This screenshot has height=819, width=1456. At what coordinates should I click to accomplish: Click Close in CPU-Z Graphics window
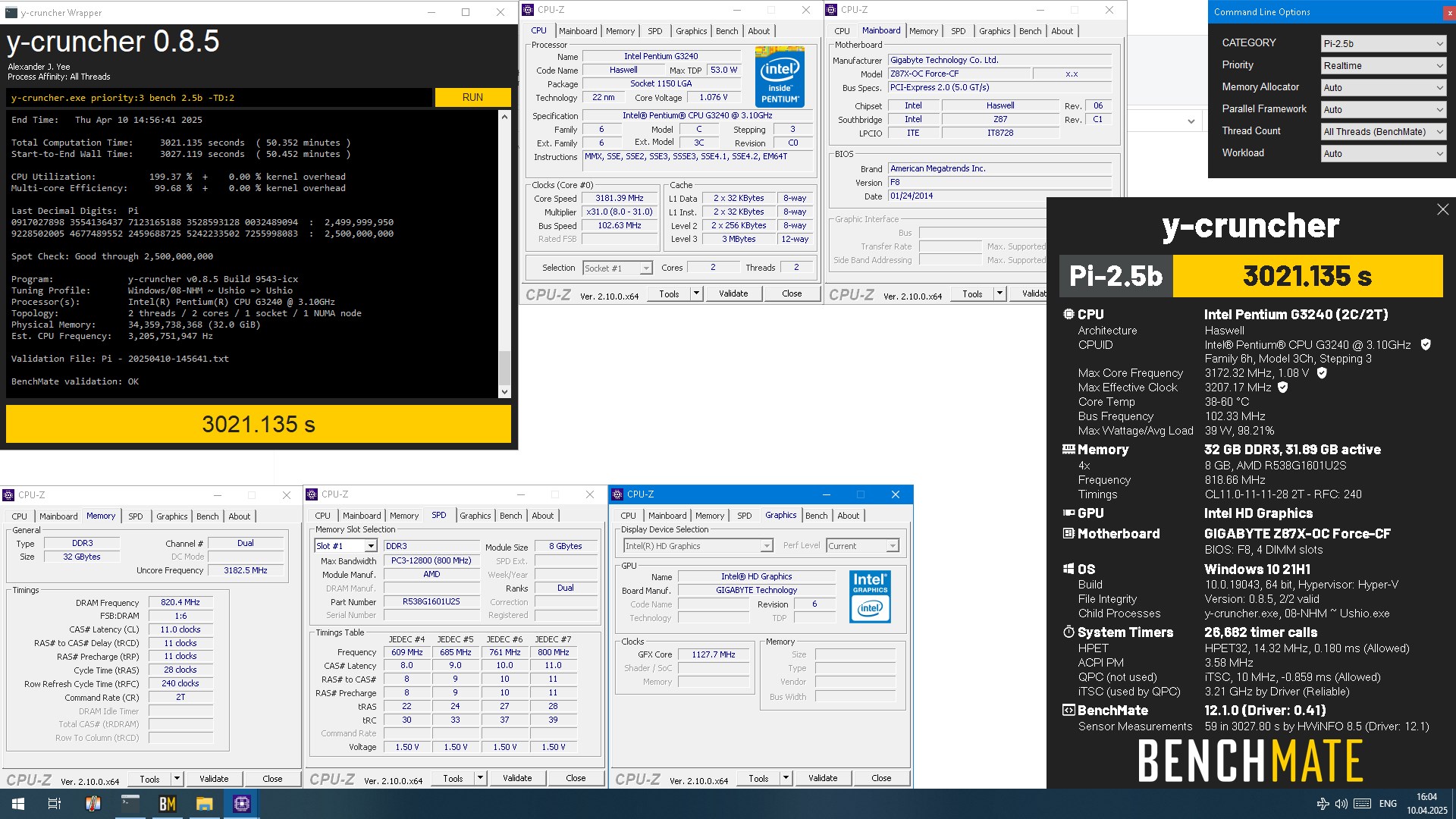pyautogui.click(x=881, y=778)
